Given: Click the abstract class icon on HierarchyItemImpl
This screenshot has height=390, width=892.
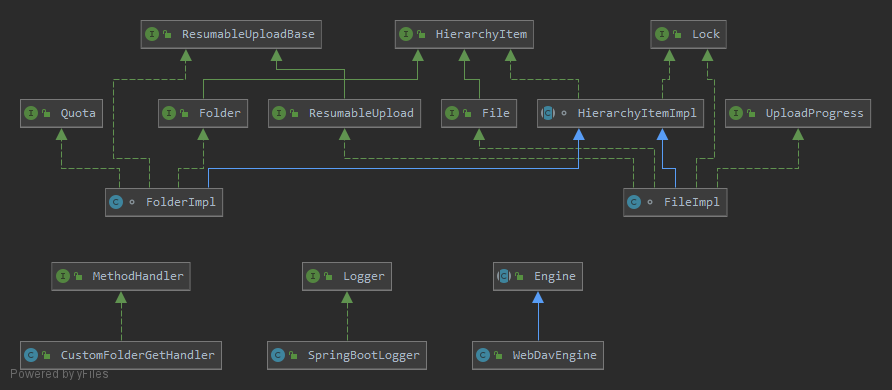Looking at the screenshot, I should point(548,113).
